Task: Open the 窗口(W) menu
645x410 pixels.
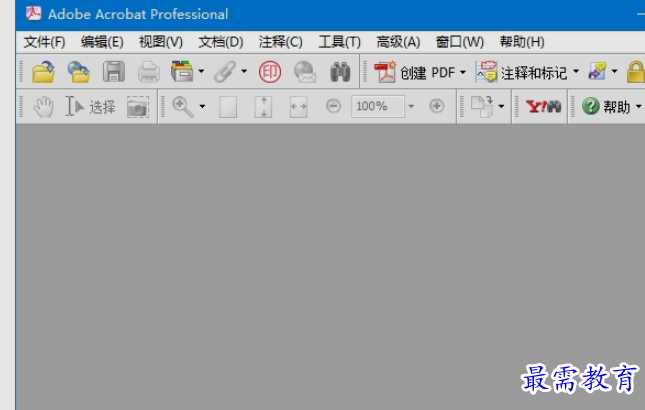Action: click(x=459, y=42)
